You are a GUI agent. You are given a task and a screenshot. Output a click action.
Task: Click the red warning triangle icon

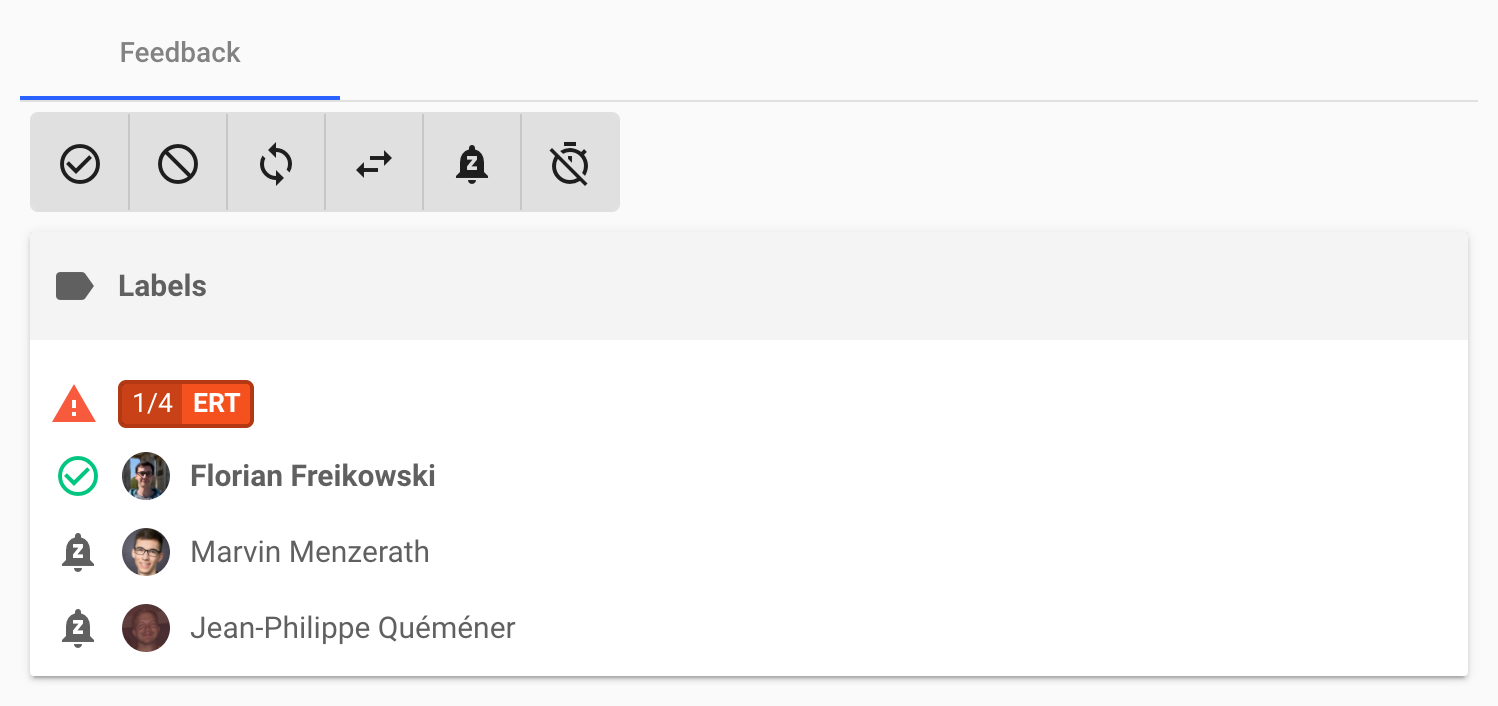click(x=74, y=404)
